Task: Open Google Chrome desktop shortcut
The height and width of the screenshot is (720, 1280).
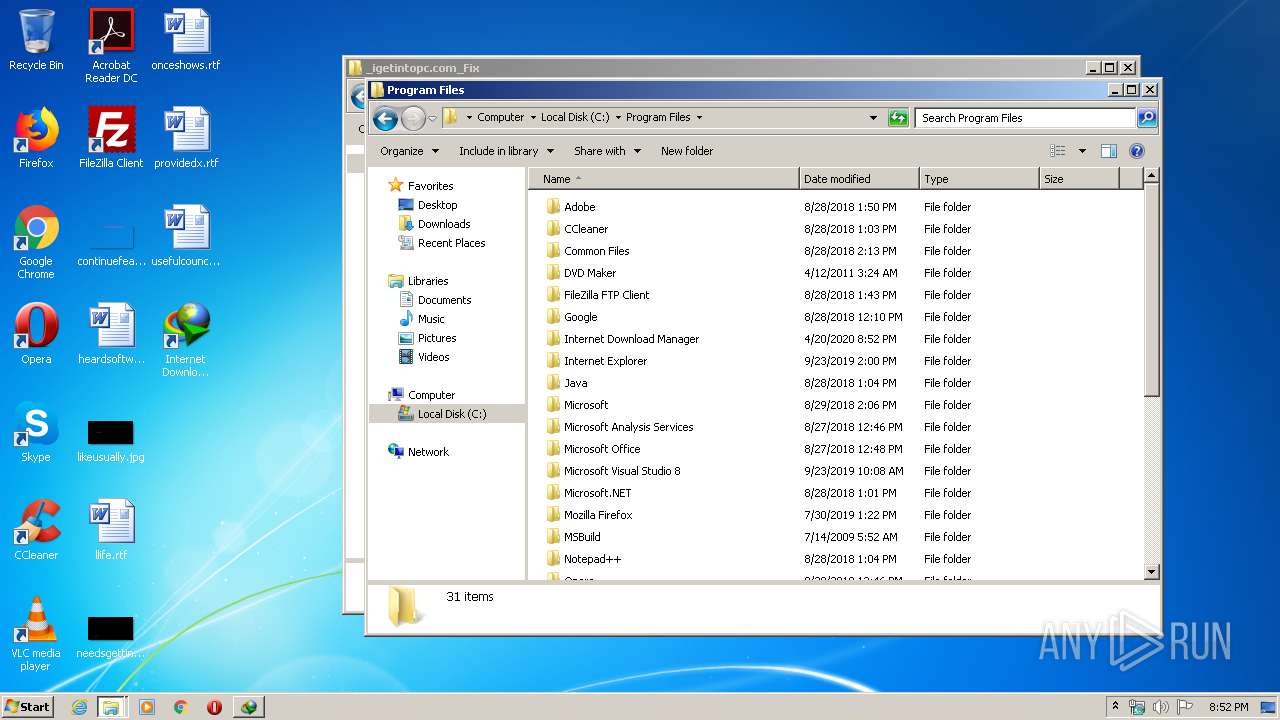Action: coord(36,242)
